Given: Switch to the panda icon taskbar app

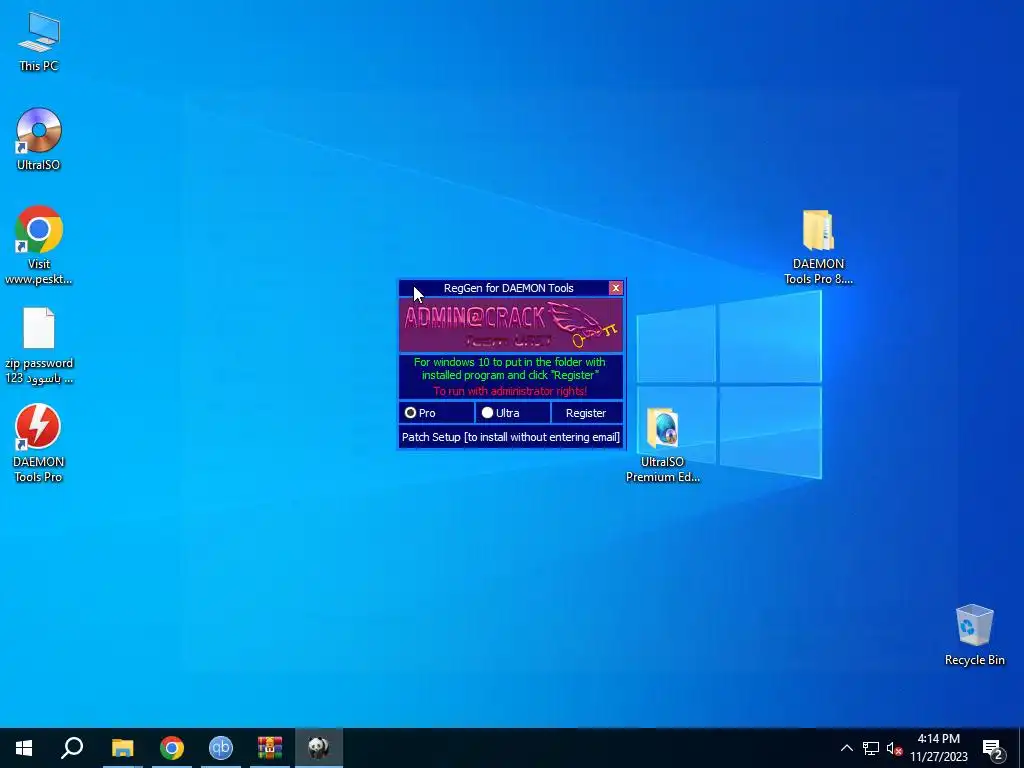Looking at the screenshot, I should (319, 748).
